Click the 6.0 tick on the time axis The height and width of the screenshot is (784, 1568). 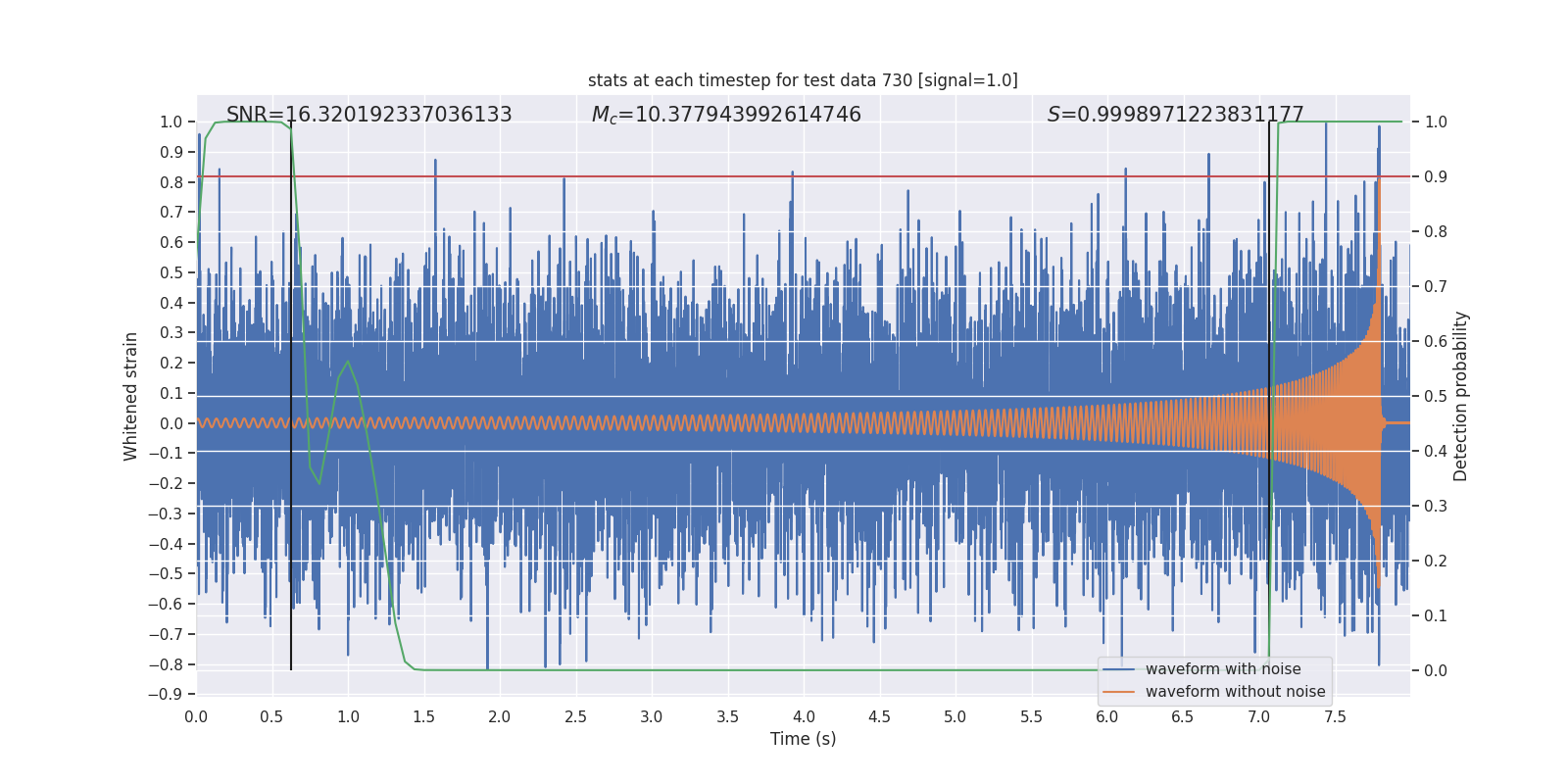(1107, 716)
